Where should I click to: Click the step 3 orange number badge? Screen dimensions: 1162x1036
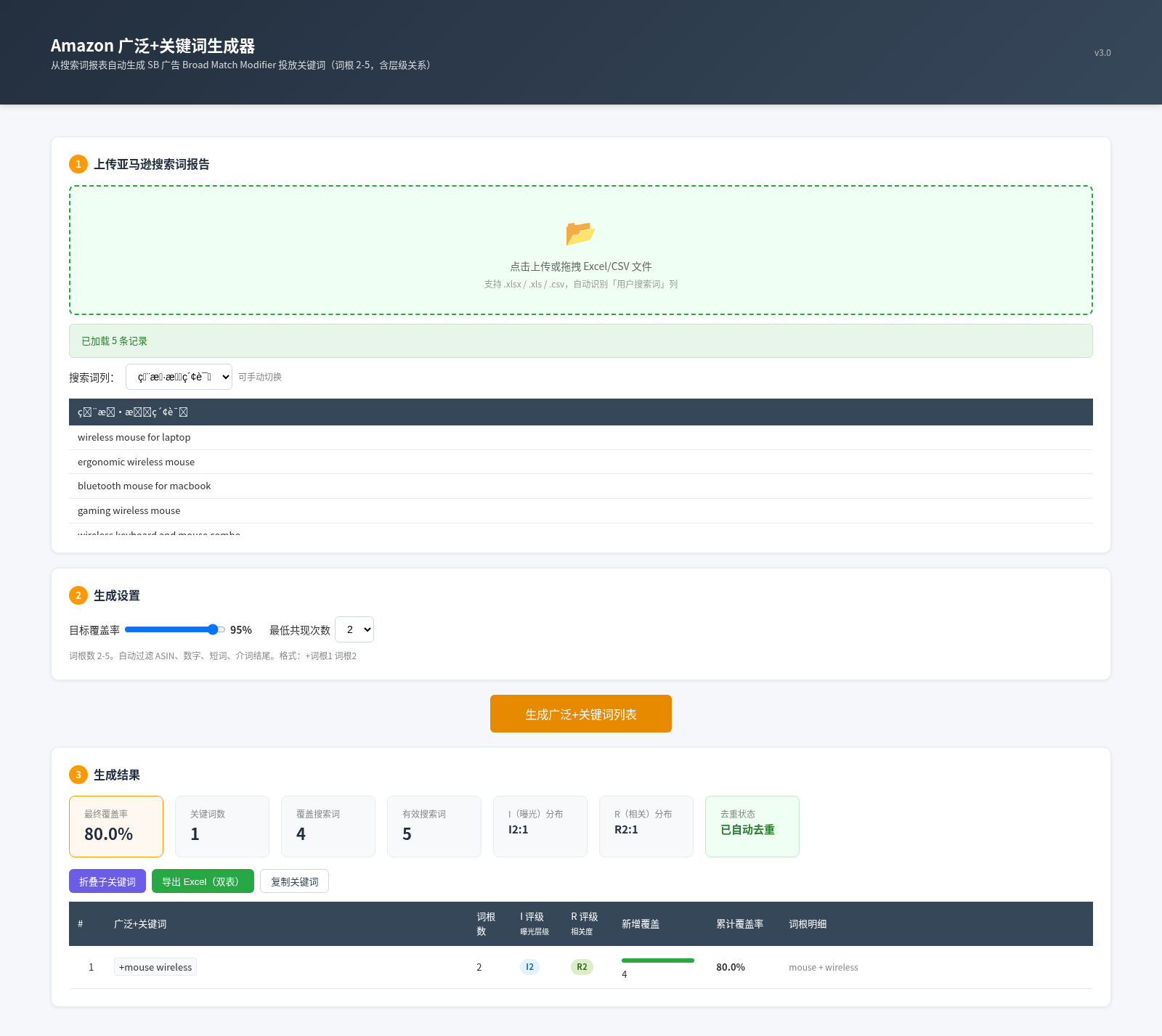[x=78, y=775]
